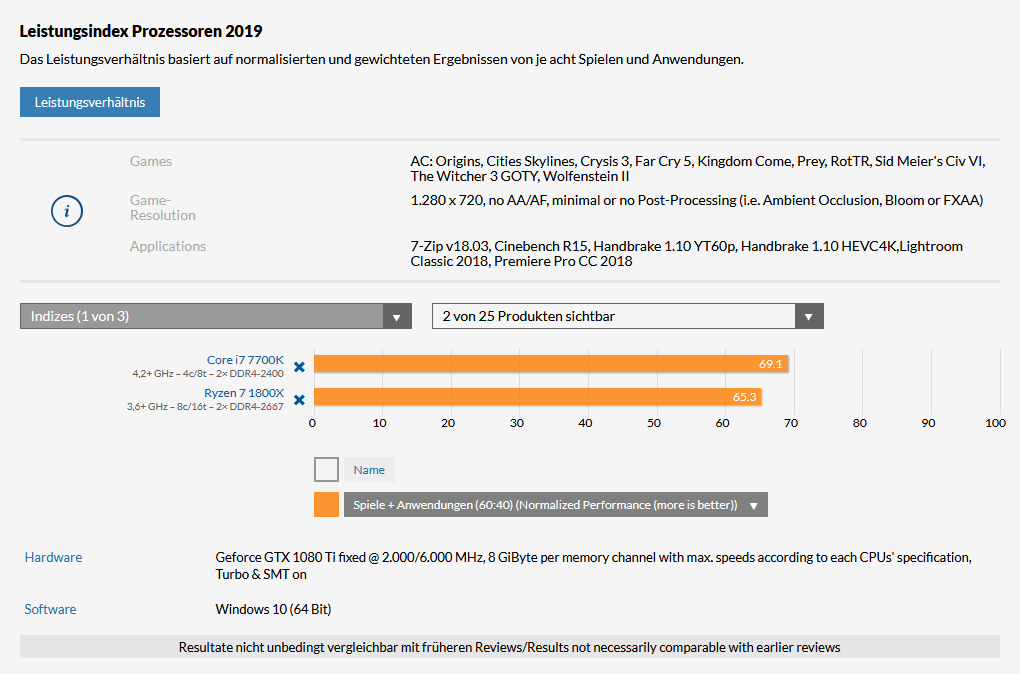
Task: Select the Ryzen 7 1800X bar showing 65.3
Action: coord(538,397)
